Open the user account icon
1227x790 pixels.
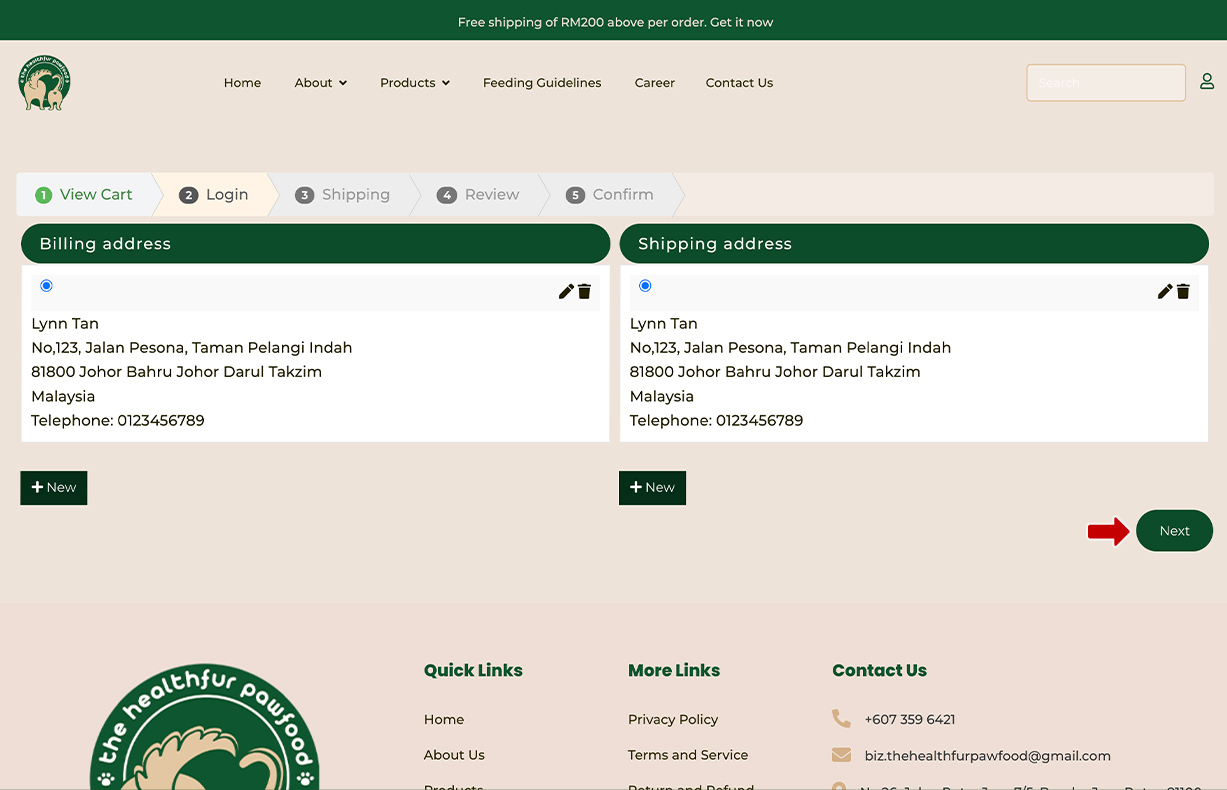click(1207, 82)
